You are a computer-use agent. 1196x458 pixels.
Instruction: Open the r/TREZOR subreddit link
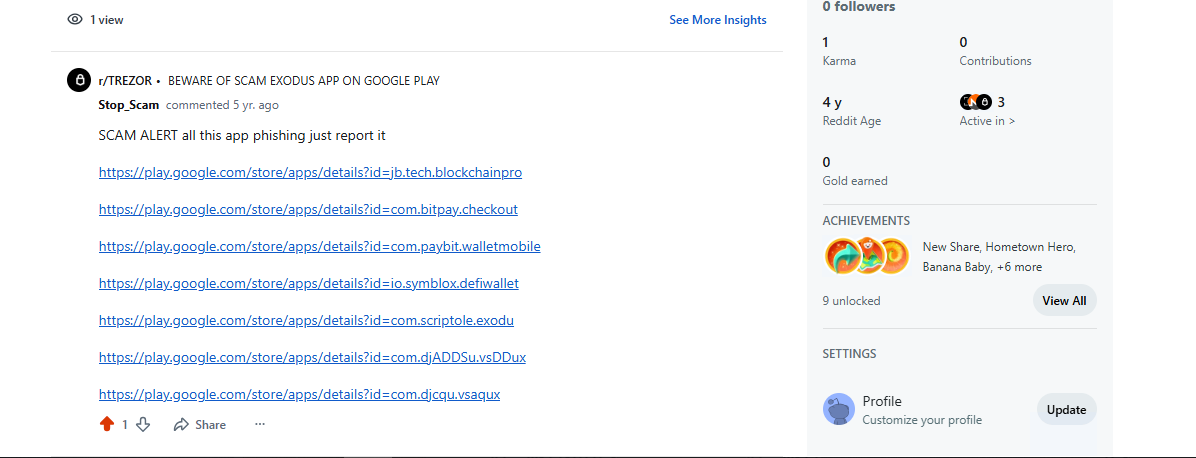pyautogui.click(x=123, y=80)
